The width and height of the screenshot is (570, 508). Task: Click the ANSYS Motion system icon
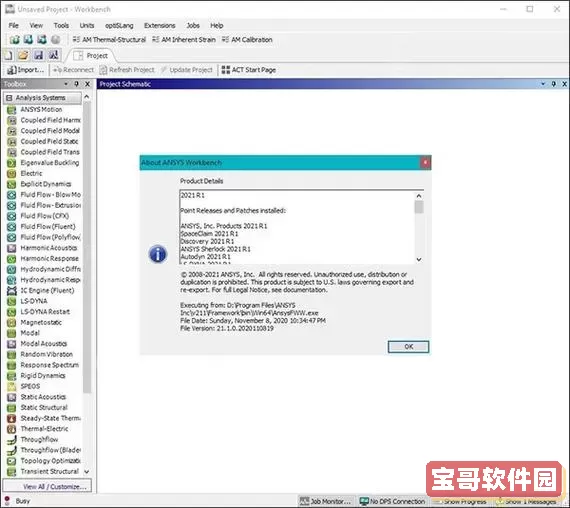(12, 110)
